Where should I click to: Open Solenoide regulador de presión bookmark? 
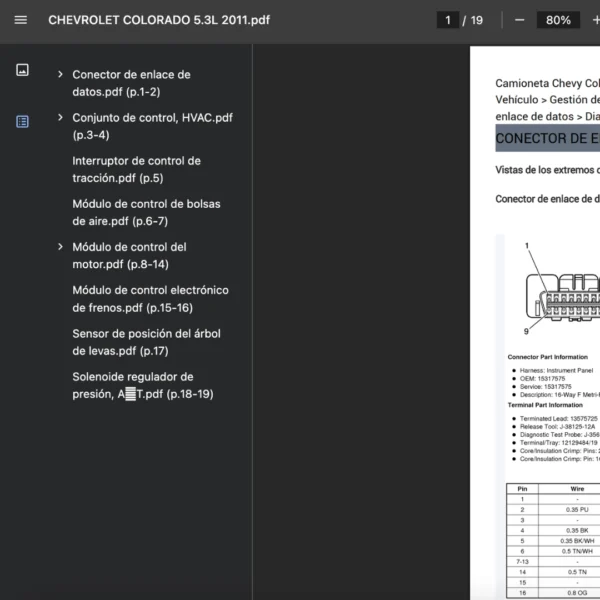143,385
